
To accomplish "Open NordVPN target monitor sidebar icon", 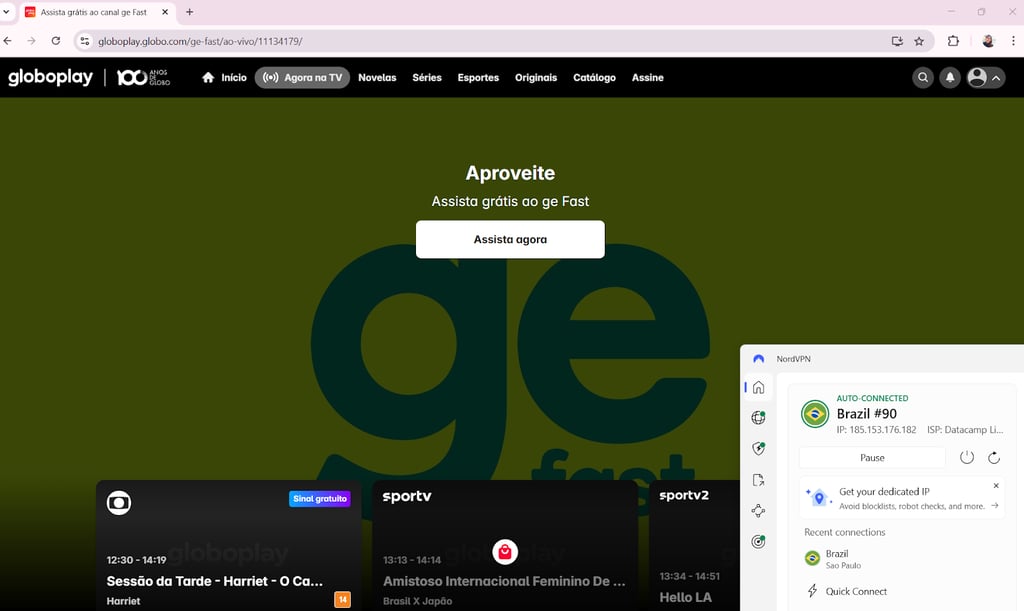I will pos(758,541).
